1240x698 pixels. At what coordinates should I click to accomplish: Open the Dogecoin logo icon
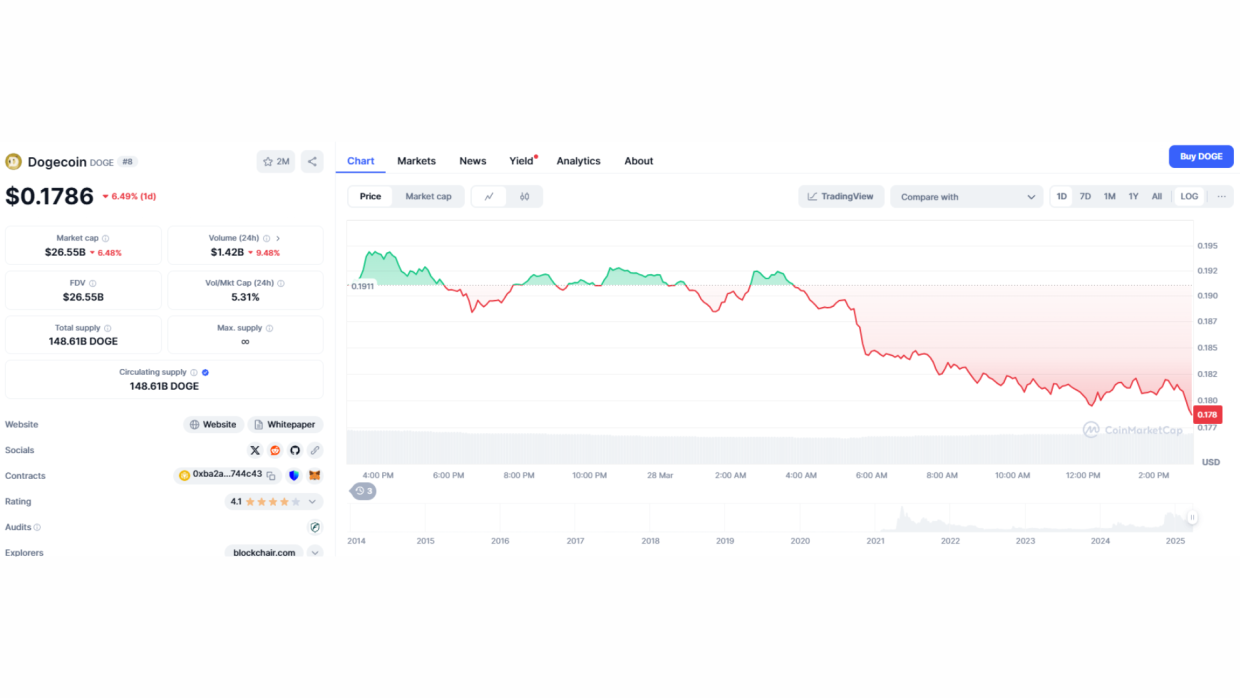pos(14,162)
